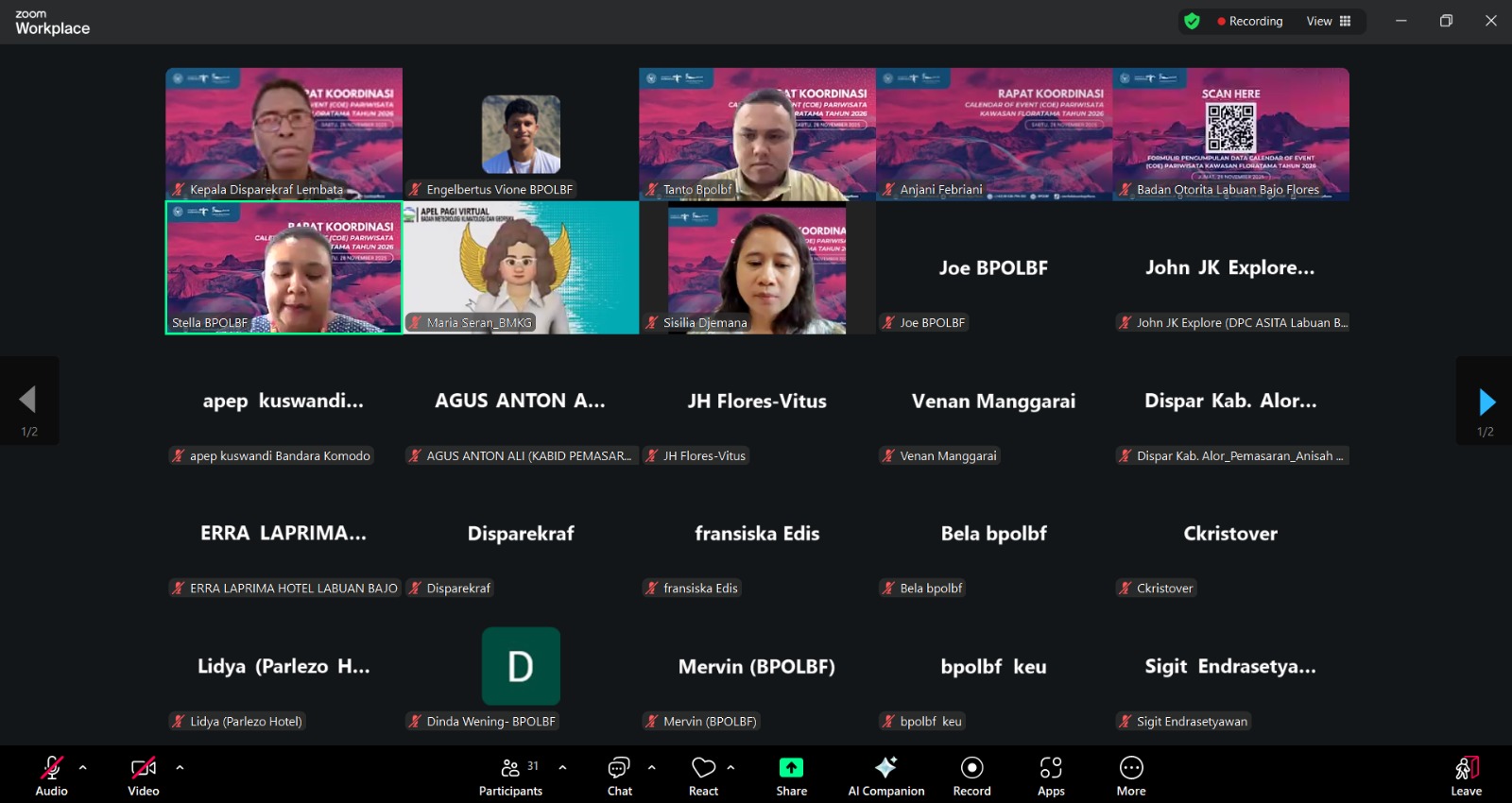This screenshot has height=803, width=1512.
Task: Open the Participants list
Action: [x=510, y=776]
